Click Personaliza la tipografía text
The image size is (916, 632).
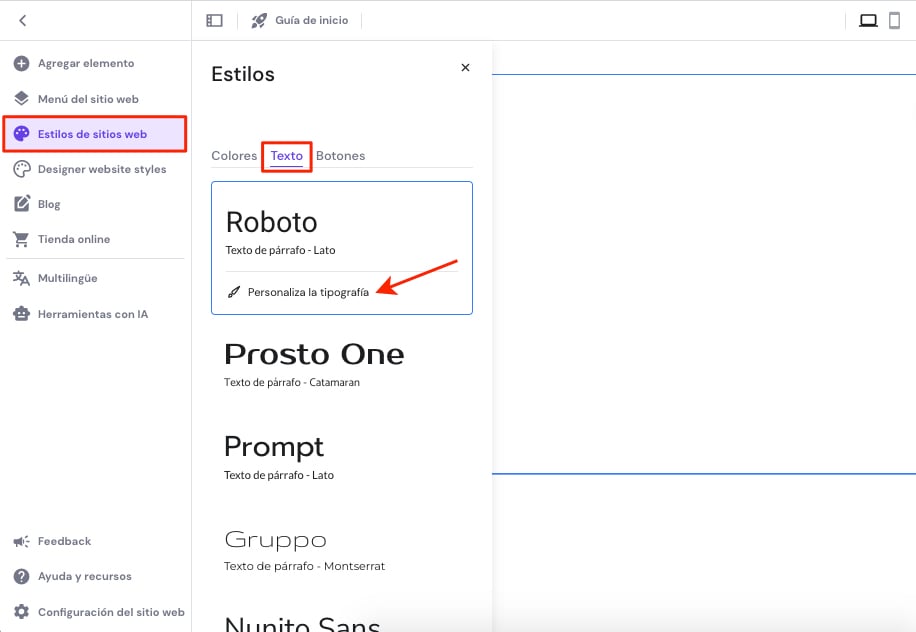point(308,292)
